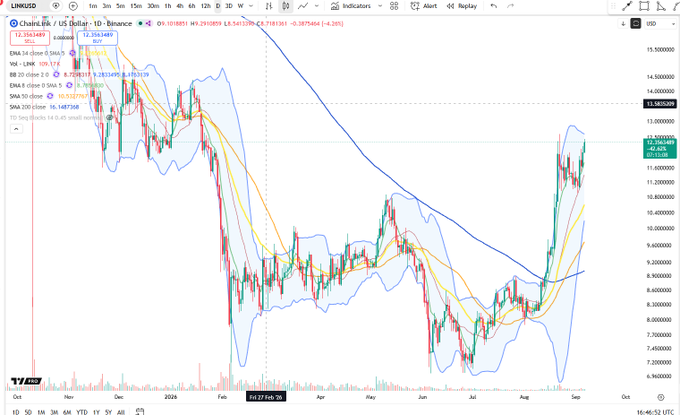Click the compare symbol plus icon

[73, 6]
